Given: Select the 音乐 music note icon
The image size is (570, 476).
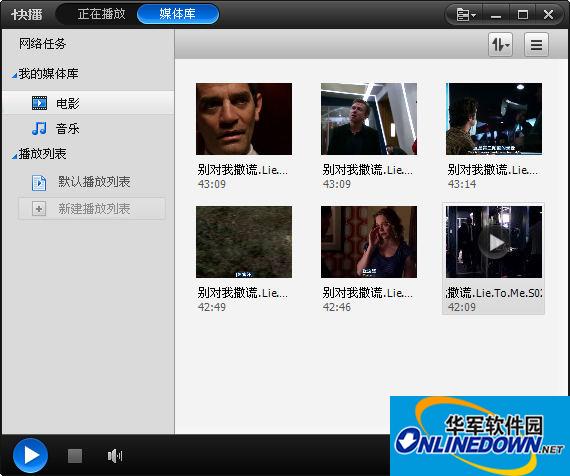Looking at the screenshot, I should 39,128.
